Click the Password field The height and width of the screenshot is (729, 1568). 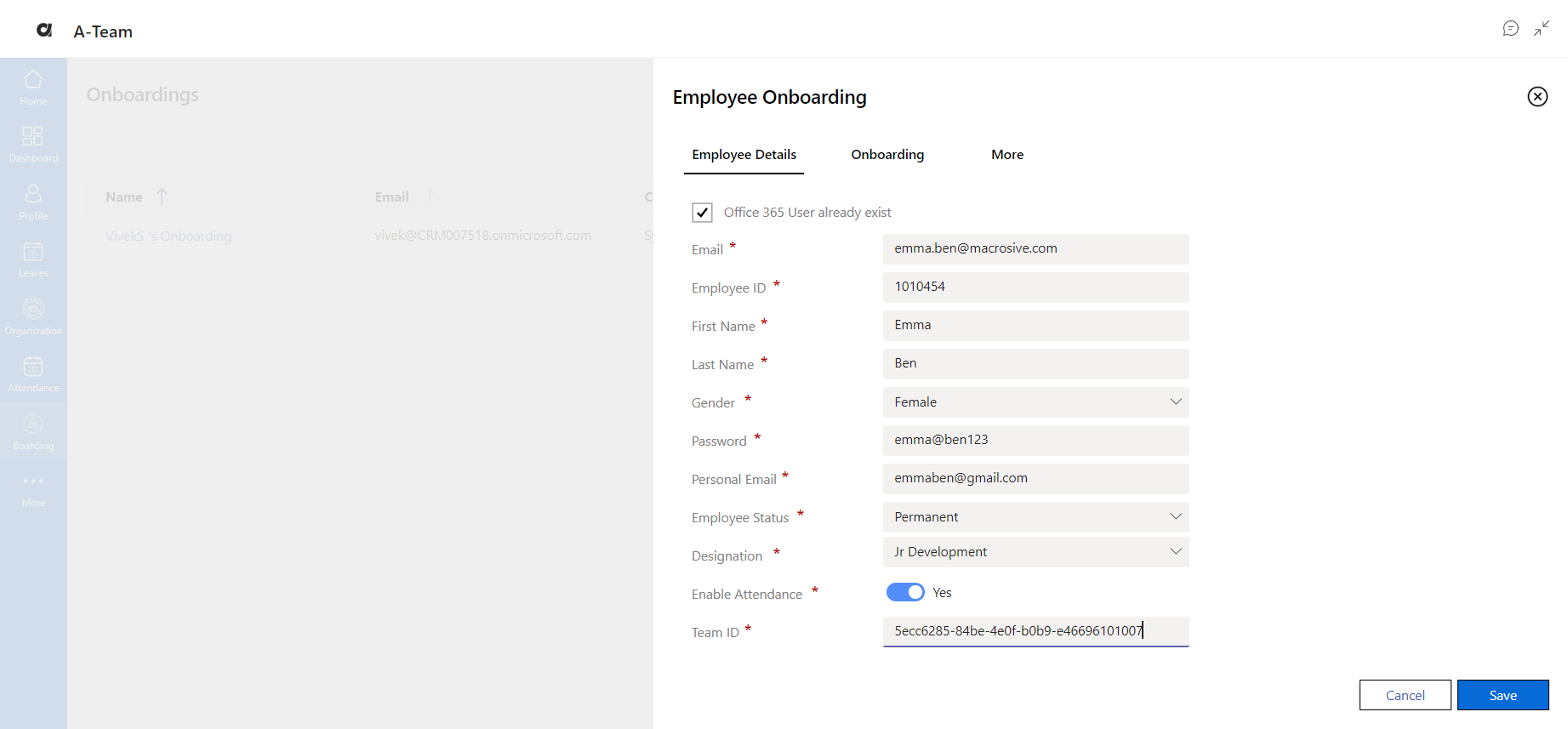point(1035,440)
